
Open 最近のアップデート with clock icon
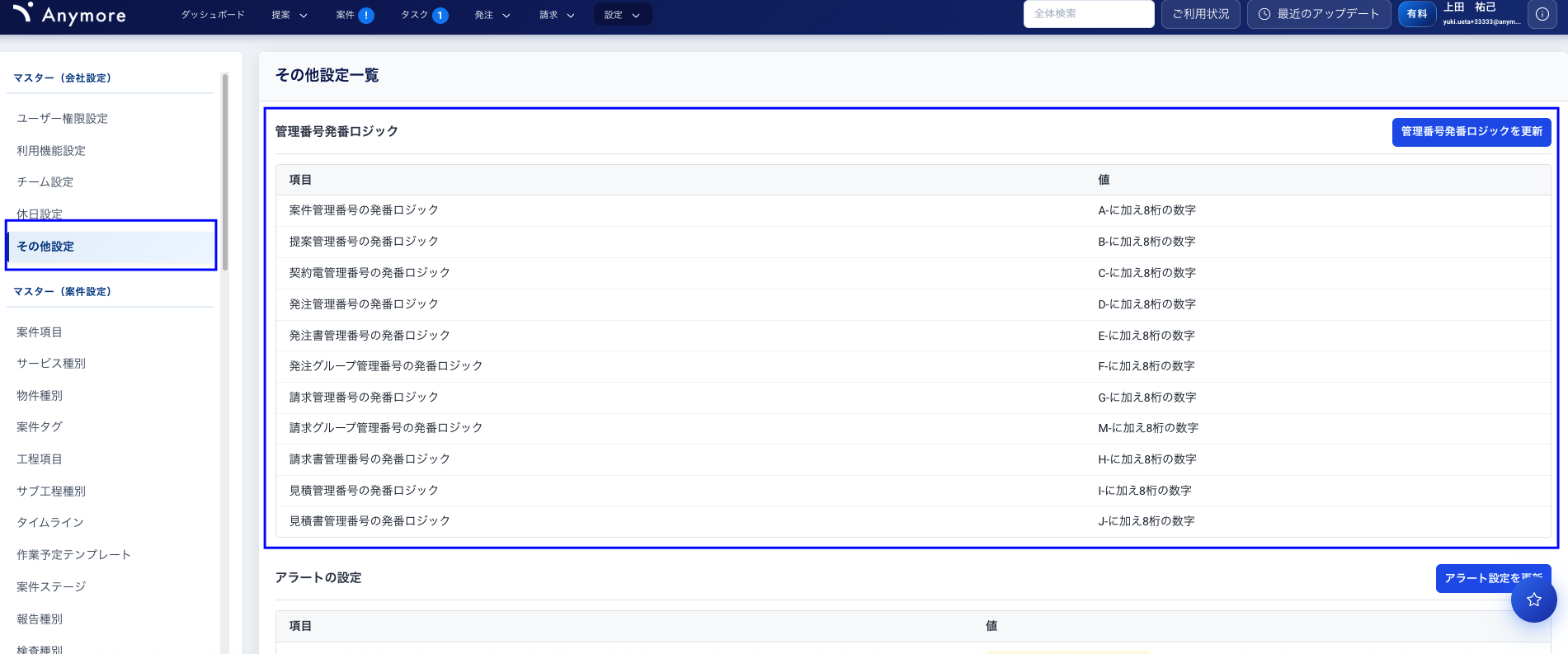tap(1318, 14)
